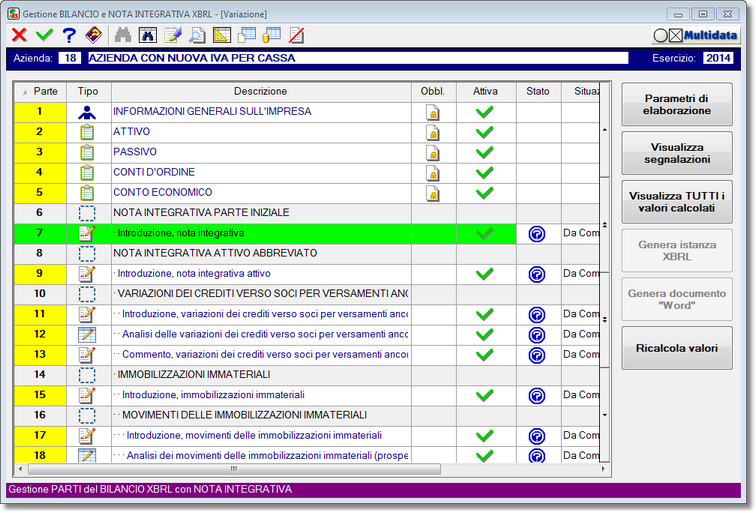Click the person icon on row 1
Image resolution: width=756 pixels, height=513 pixels.
click(x=87, y=112)
